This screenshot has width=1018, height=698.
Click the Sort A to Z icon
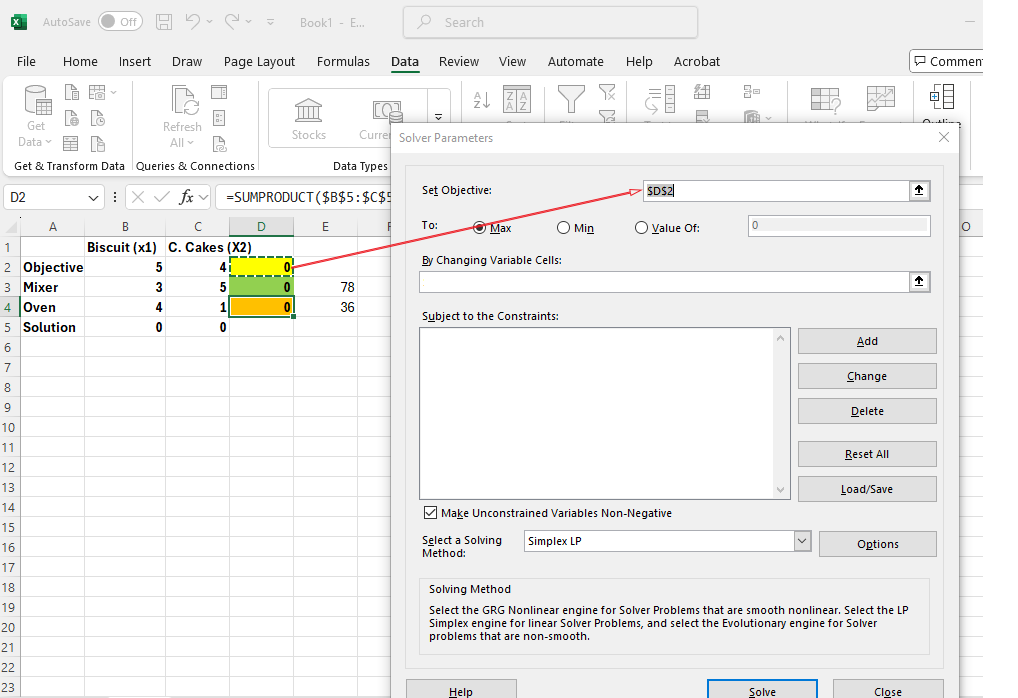(481, 99)
